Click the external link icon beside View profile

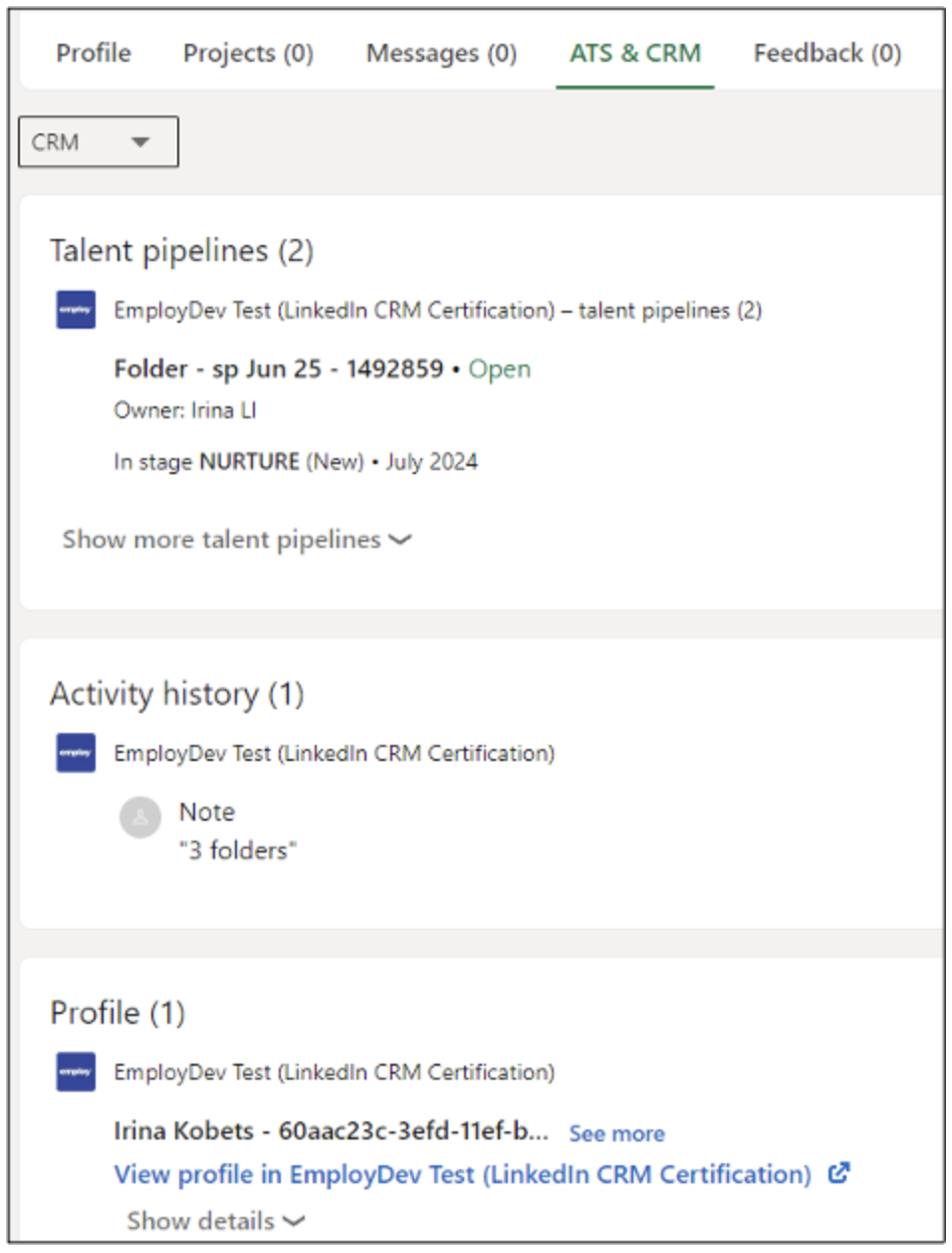point(839,1173)
